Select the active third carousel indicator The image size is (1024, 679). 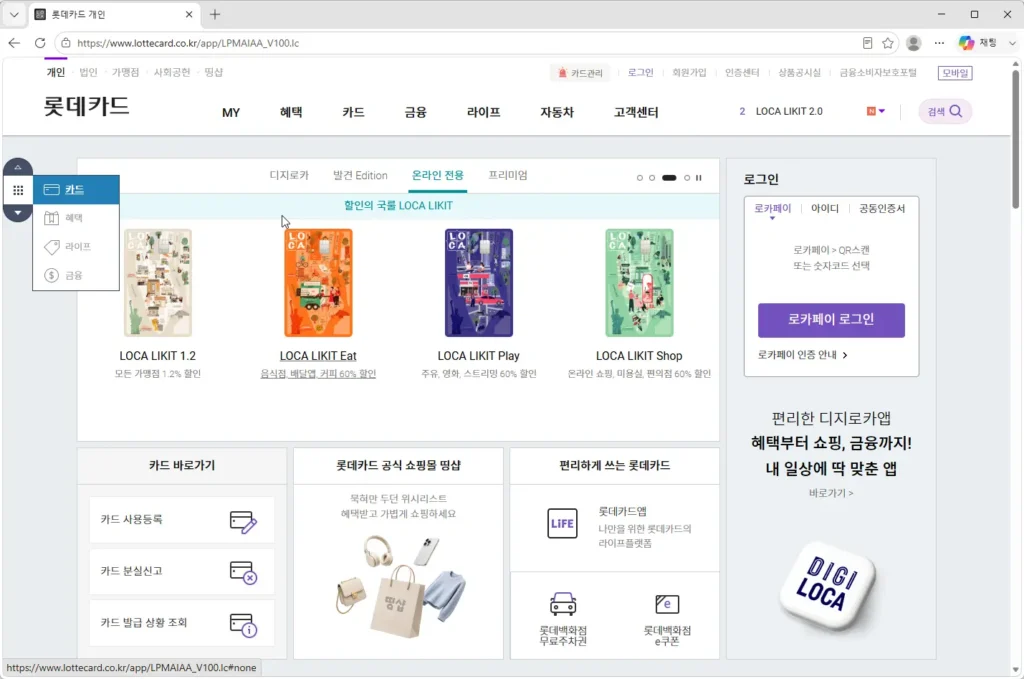[669, 178]
